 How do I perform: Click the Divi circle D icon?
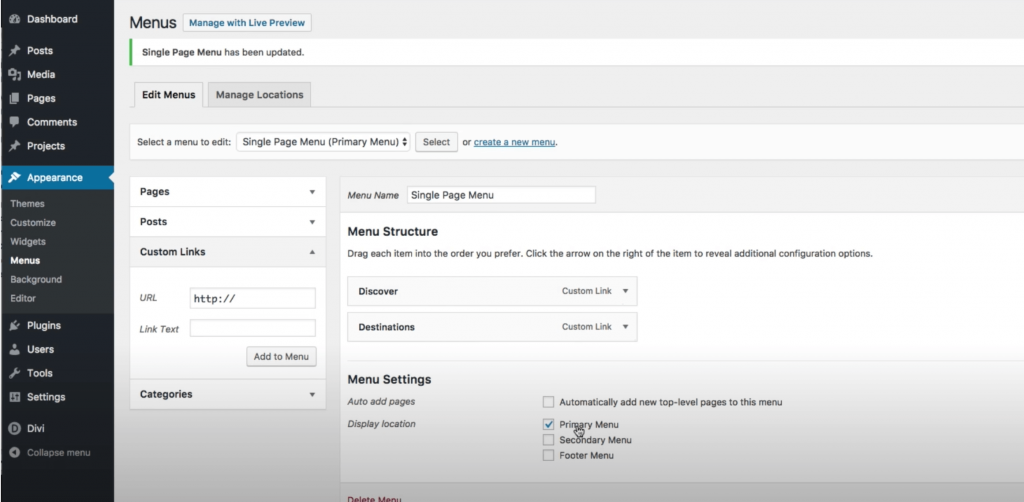[14, 429]
